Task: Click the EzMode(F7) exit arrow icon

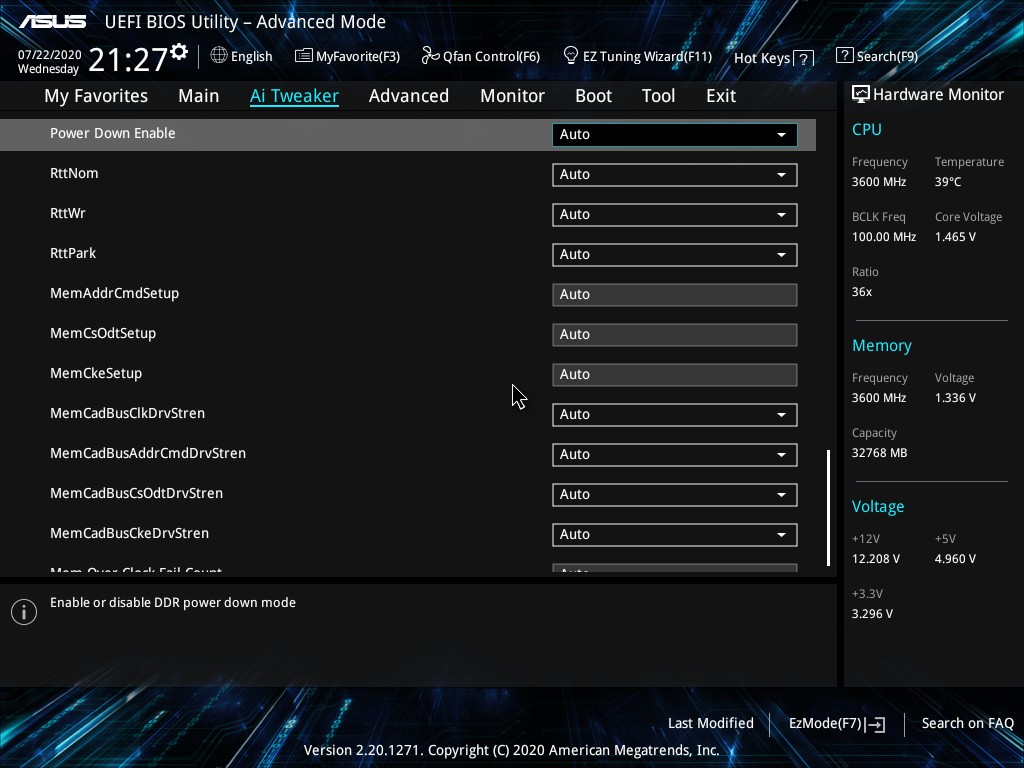Action: coord(876,724)
